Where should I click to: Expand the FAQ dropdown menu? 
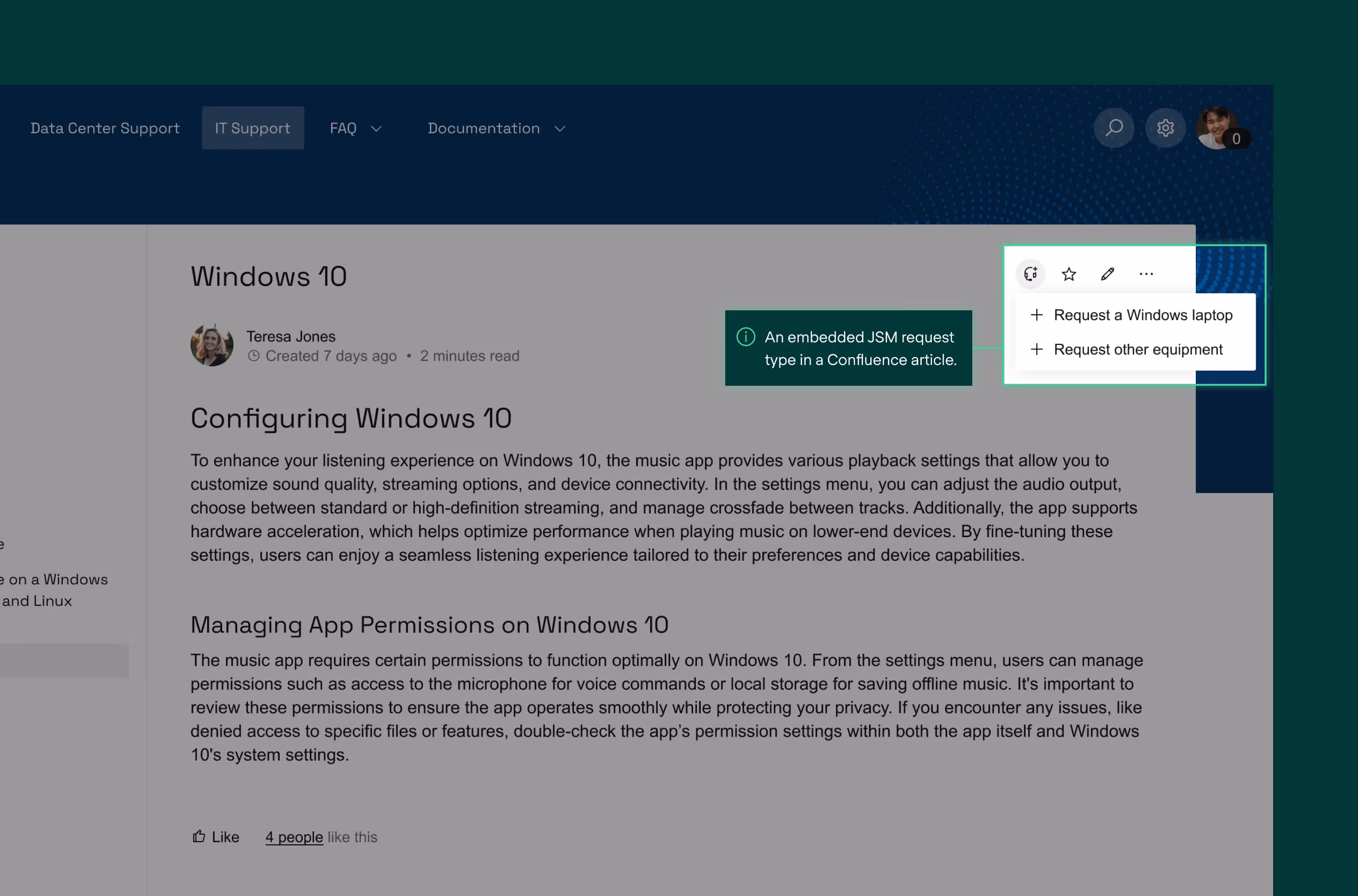tap(356, 128)
